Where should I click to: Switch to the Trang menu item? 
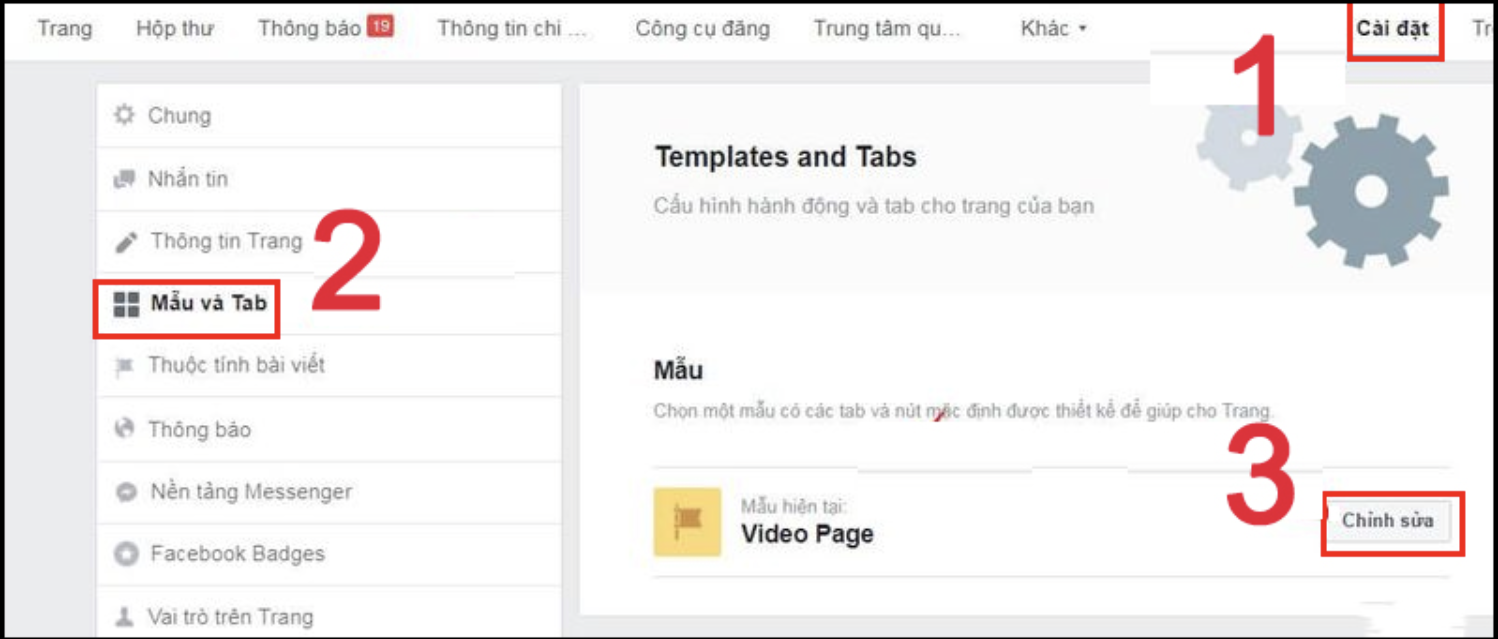click(64, 28)
